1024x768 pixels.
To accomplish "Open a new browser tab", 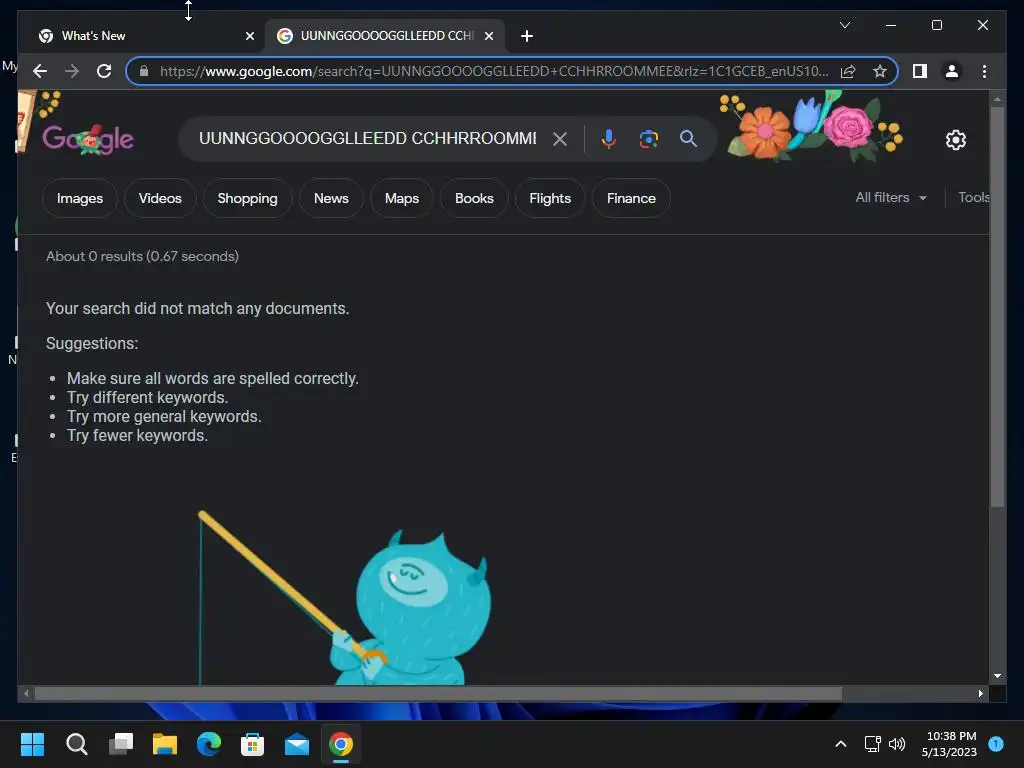I will pos(527,36).
